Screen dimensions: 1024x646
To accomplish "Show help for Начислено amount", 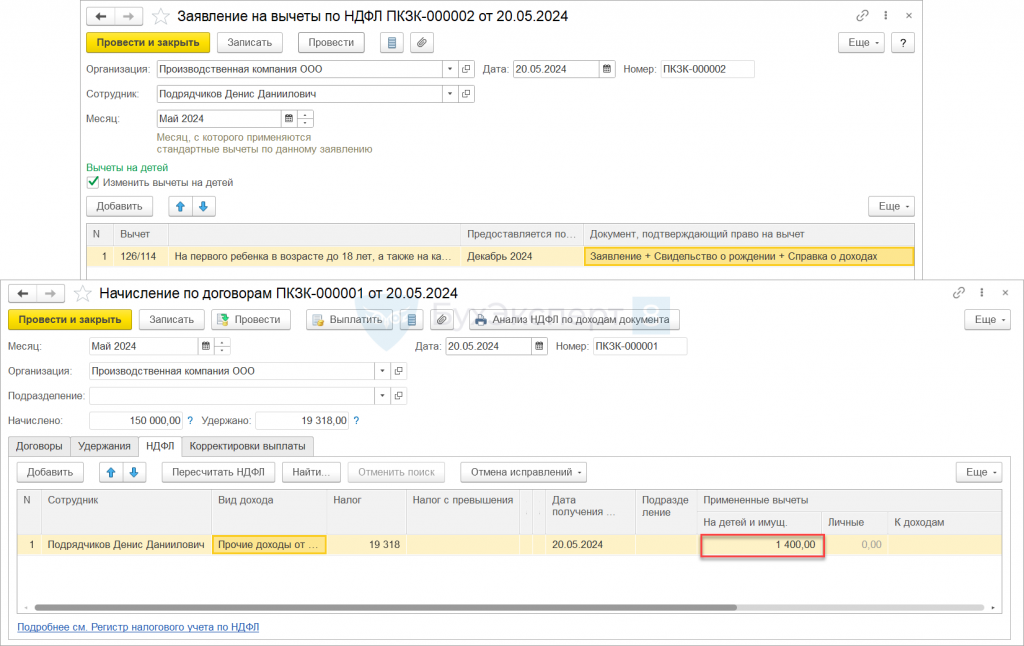I will pyautogui.click(x=190, y=421).
